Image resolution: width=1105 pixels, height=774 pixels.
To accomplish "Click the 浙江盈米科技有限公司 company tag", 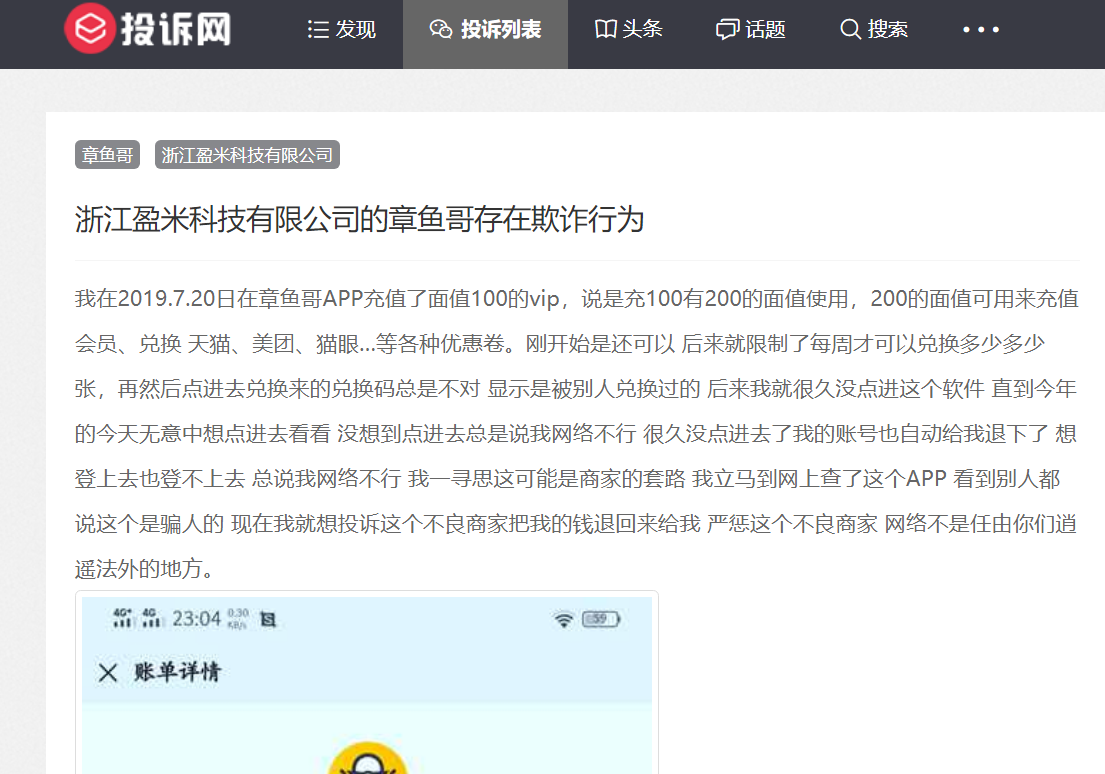I will tap(247, 155).
